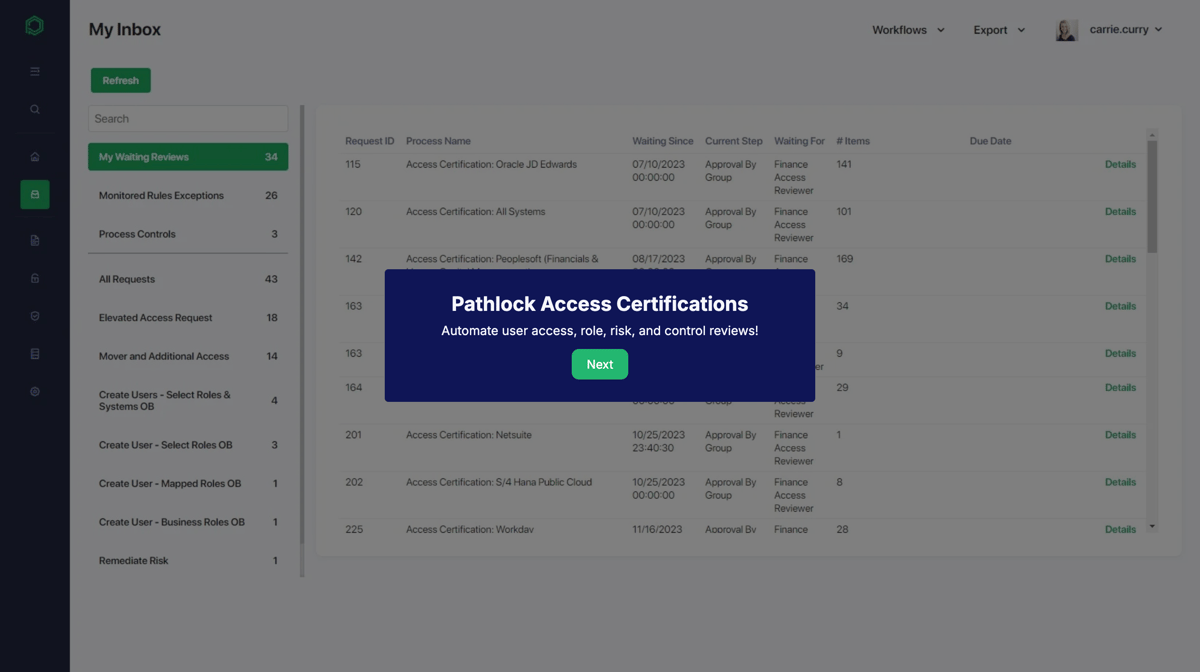
Task: Select Process Controls category
Action: pos(188,234)
